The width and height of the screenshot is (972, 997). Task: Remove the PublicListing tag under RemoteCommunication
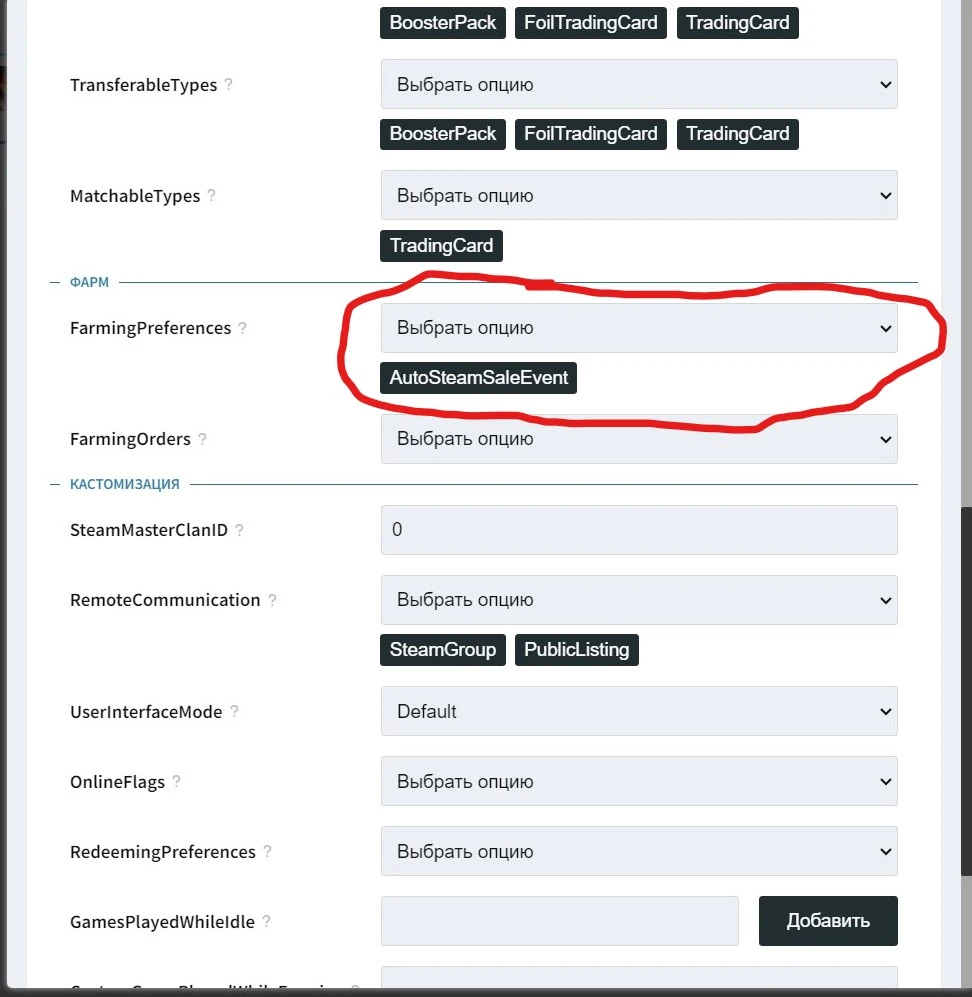pyautogui.click(x=577, y=650)
